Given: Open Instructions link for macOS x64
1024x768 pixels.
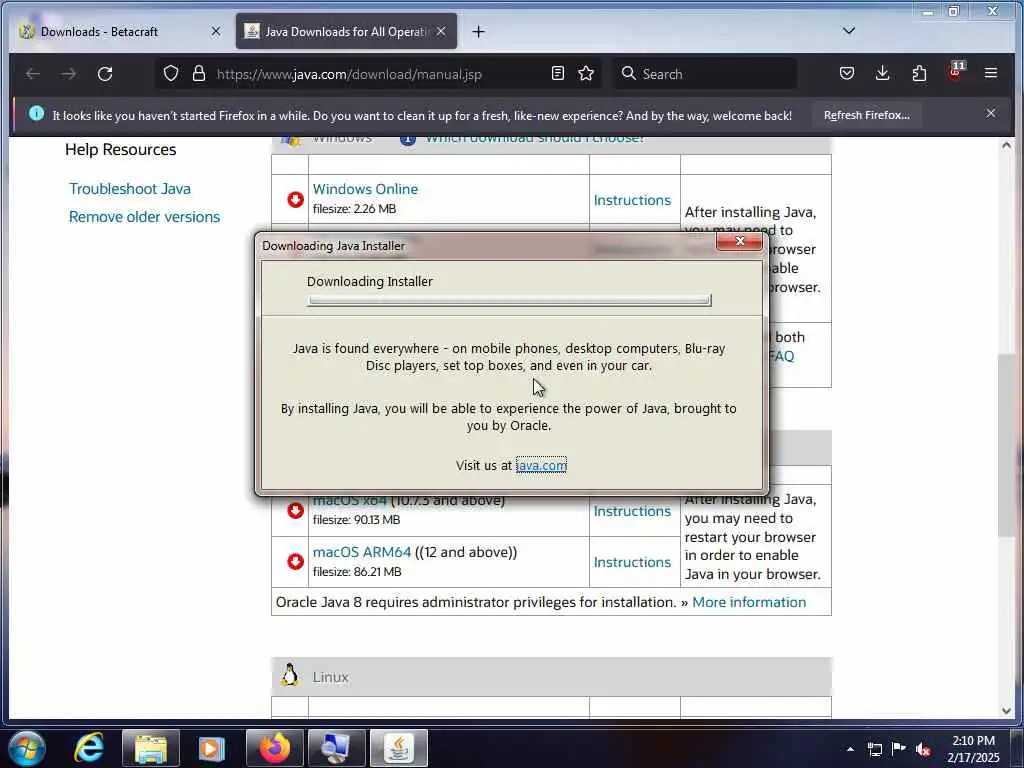Looking at the screenshot, I should coord(632,511).
